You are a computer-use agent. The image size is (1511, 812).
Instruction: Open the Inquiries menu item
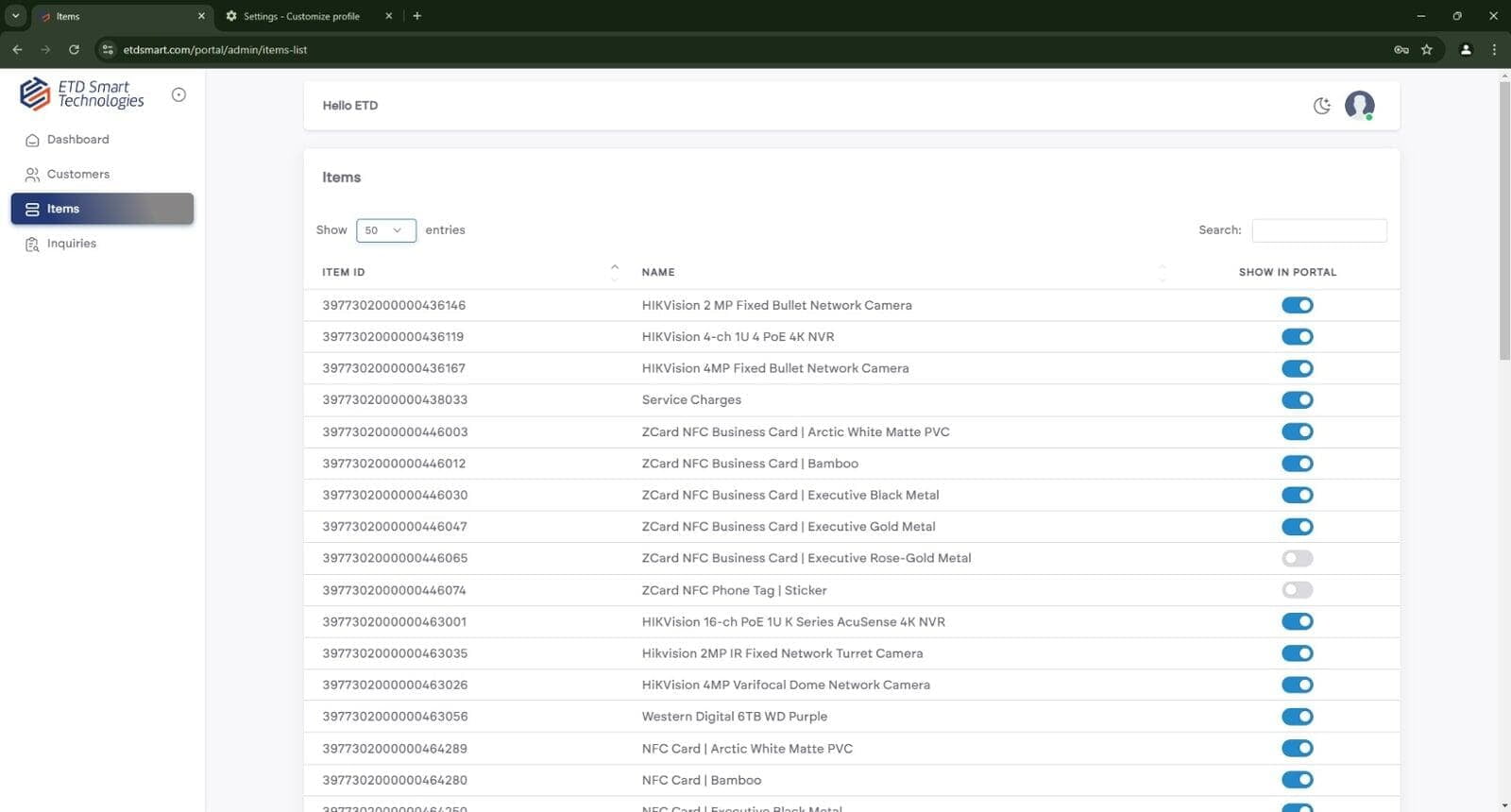click(x=102, y=244)
